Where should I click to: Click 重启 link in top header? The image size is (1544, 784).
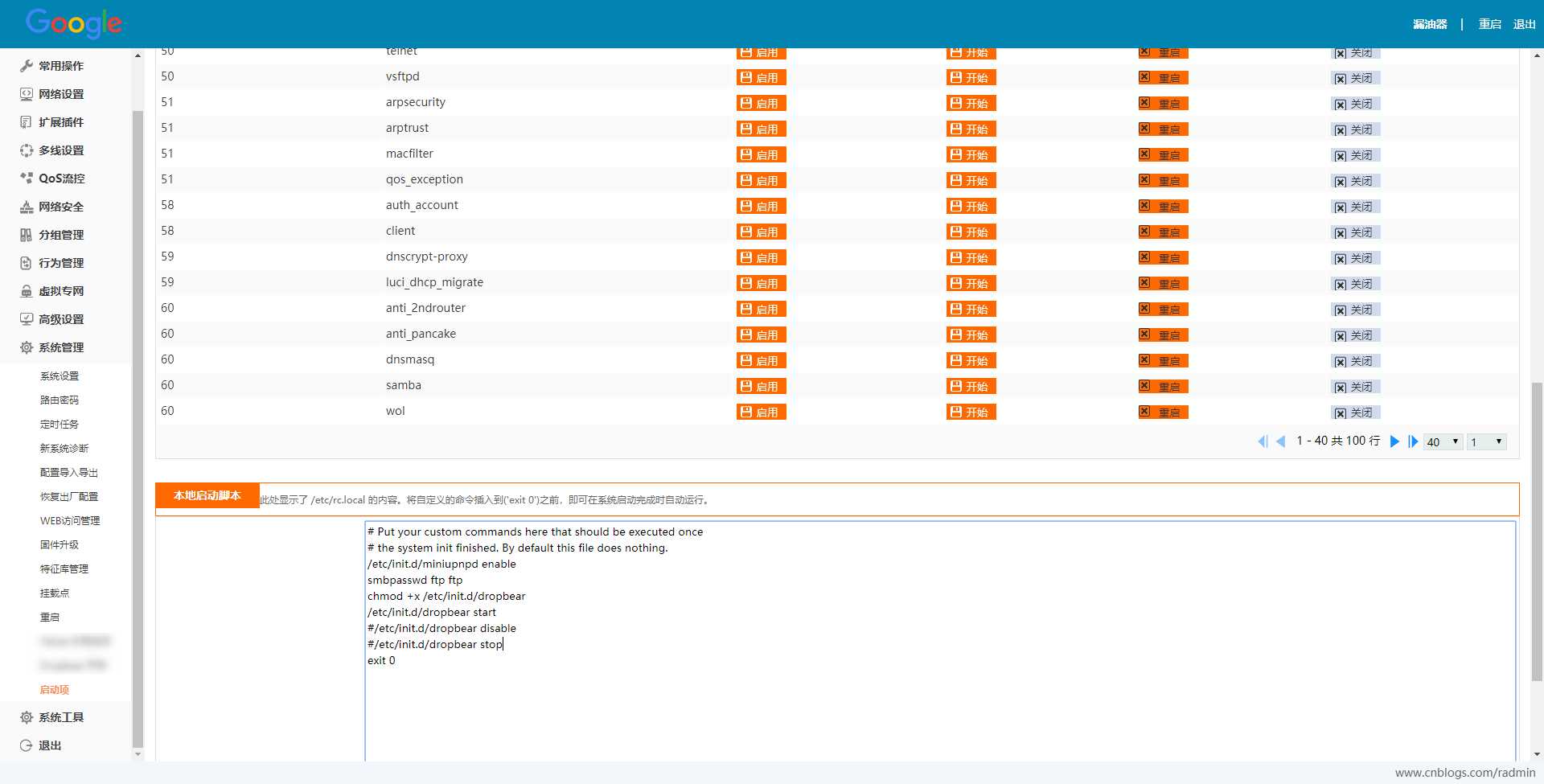coord(1490,24)
